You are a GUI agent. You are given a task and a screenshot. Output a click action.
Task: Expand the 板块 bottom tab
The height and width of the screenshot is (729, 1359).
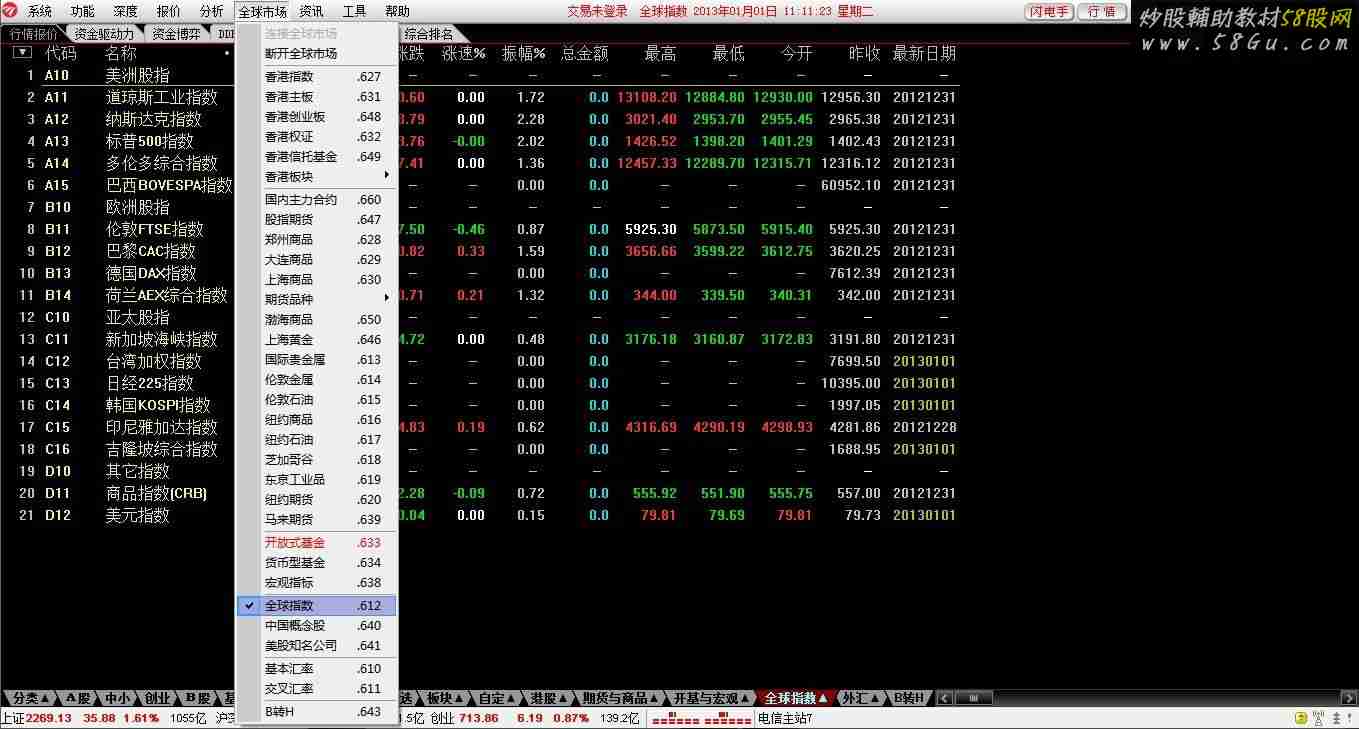444,698
